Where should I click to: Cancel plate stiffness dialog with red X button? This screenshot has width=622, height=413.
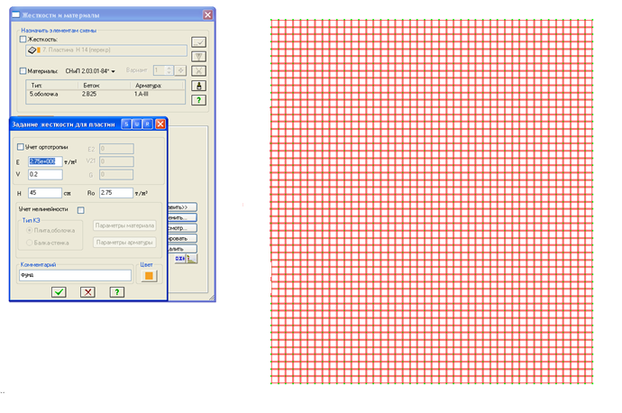click(88, 292)
